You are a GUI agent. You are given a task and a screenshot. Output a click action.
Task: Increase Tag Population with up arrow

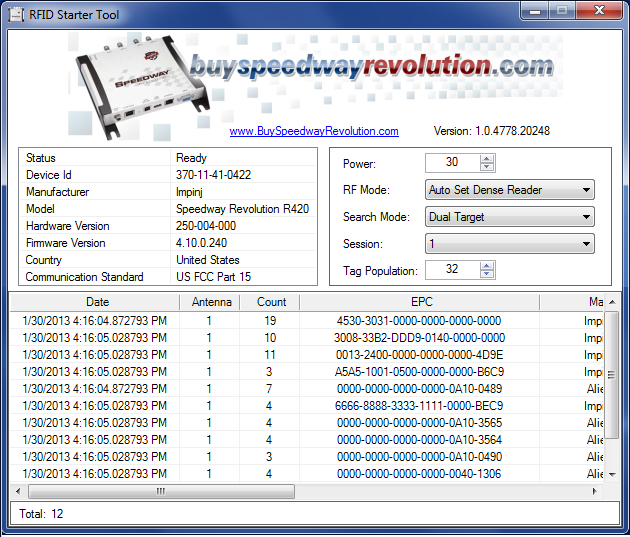pyautogui.click(x=487, y=266)
